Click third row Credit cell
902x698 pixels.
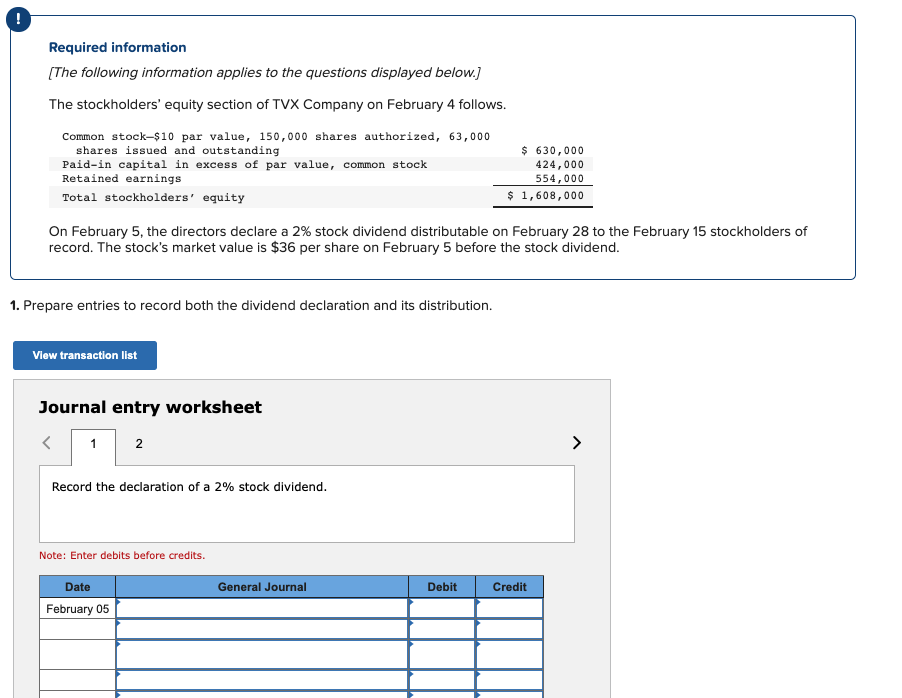pyautogui.click(x=509, y=654)
